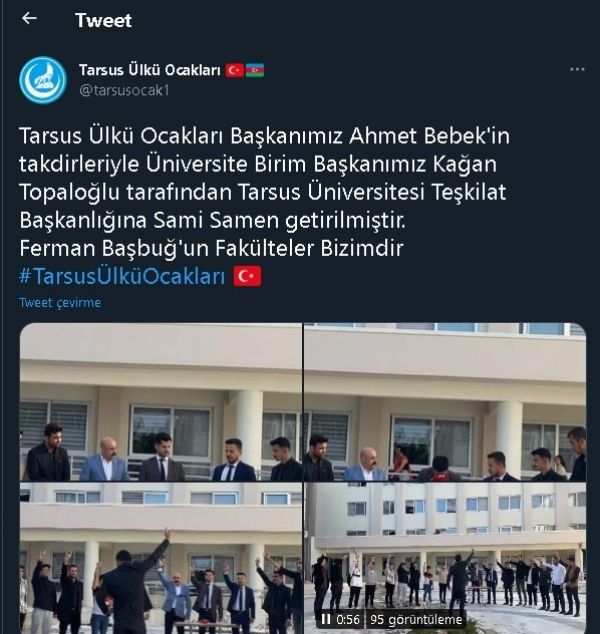
Task: Pause the video with pause icon
Action: tap(326, 619)
